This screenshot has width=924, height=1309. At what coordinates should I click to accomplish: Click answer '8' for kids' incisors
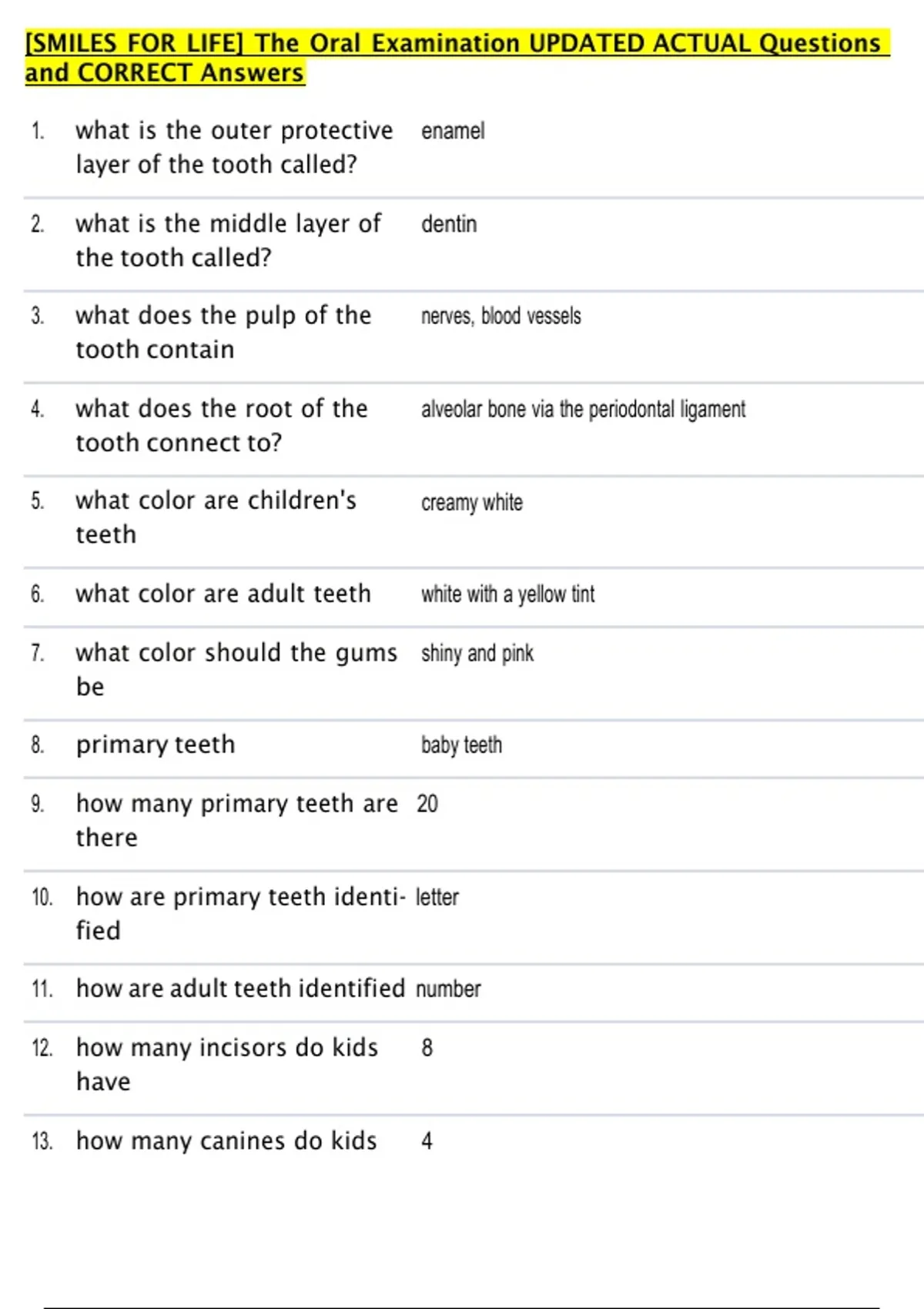(427, 1047)
